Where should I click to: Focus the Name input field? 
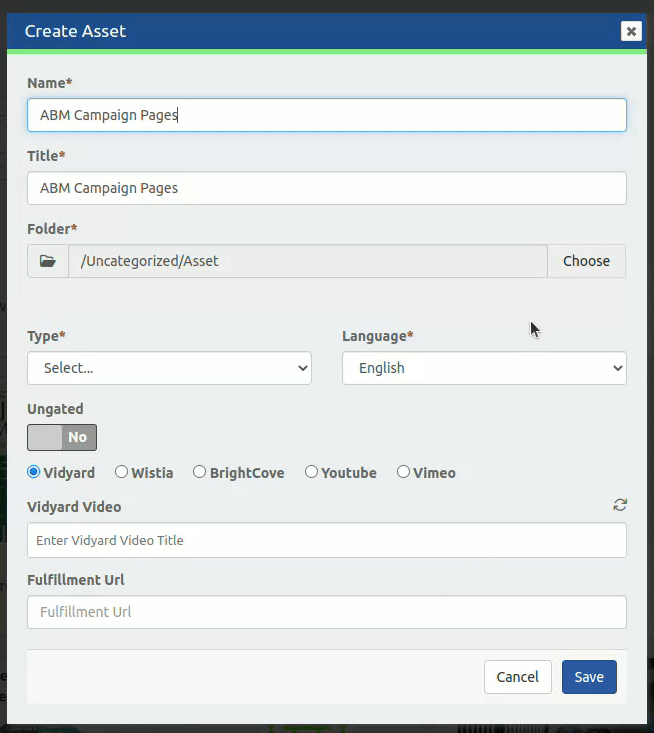tap(327, 115)
